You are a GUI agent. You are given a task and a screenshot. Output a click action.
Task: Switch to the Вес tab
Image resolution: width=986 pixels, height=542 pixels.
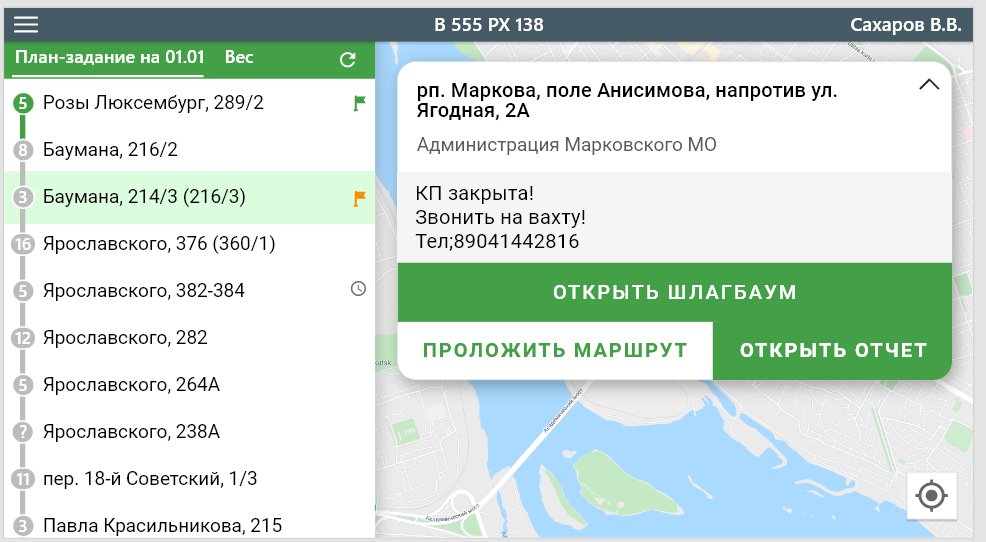(x=239, y=58)
